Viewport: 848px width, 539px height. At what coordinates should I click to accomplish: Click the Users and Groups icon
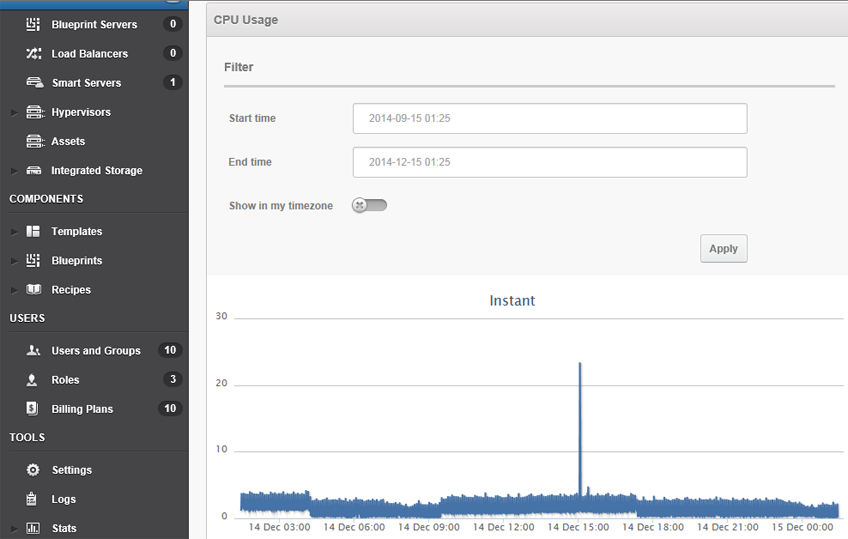(33, 350)
